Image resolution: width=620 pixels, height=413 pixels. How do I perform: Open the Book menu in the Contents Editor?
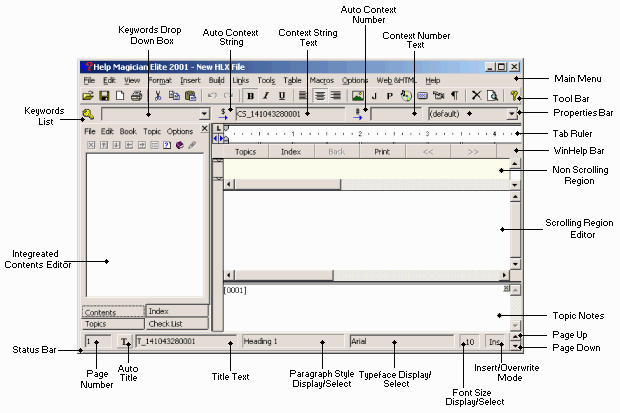tap(128, 131)
